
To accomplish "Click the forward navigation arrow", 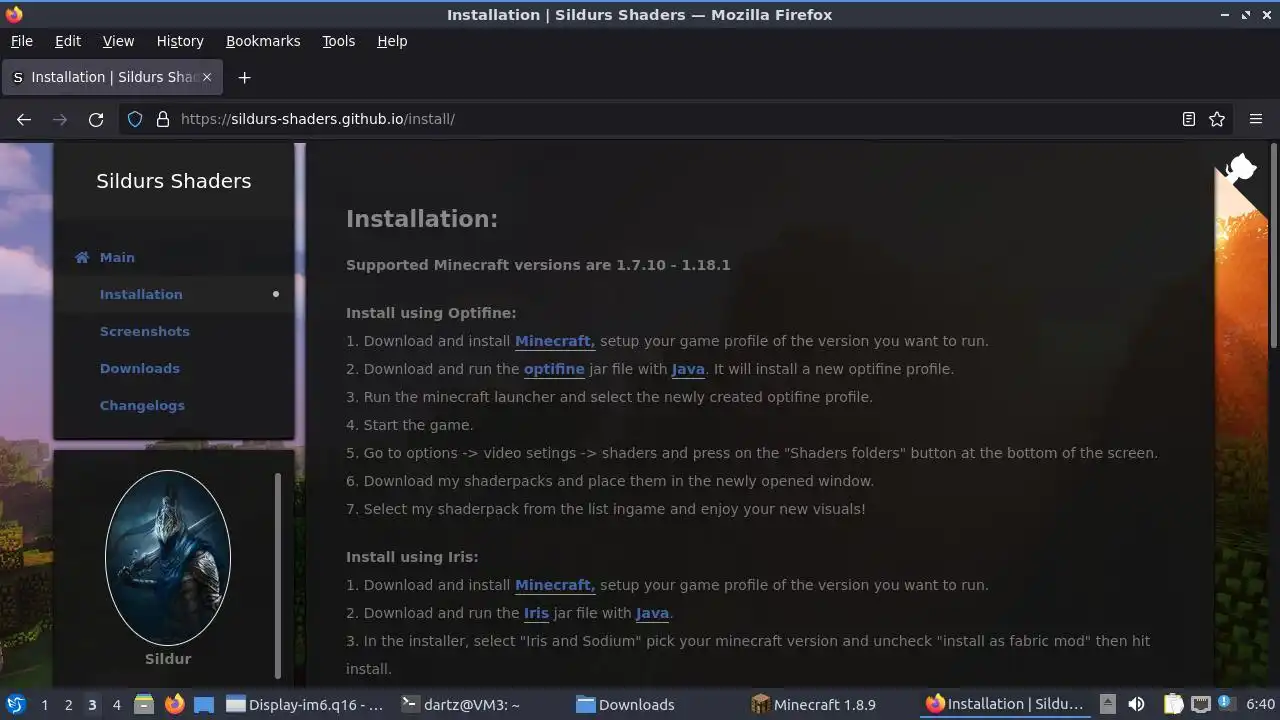I will (60, 119).
